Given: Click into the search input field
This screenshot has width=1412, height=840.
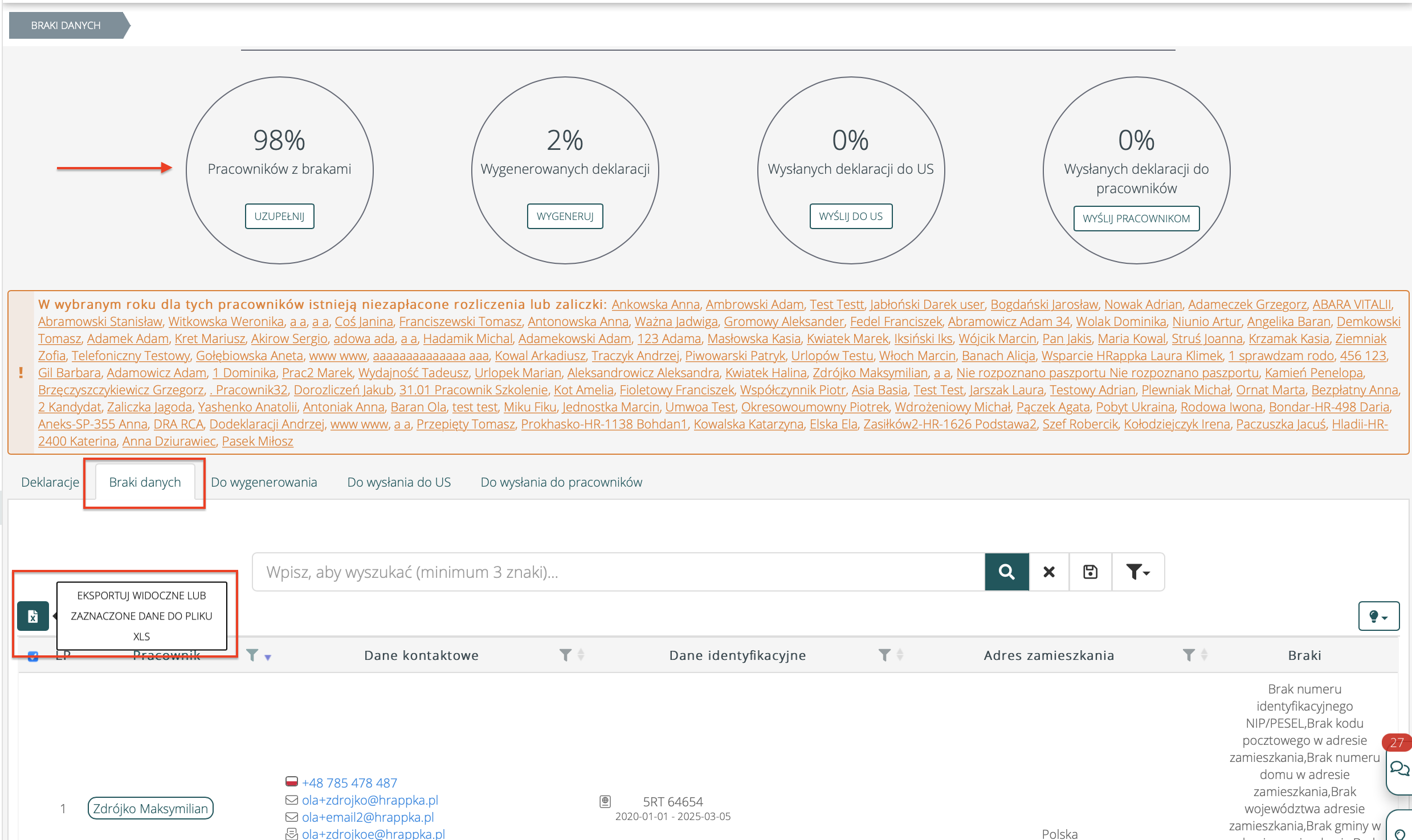Looking at the screenshot, I should tap(618, 572).
